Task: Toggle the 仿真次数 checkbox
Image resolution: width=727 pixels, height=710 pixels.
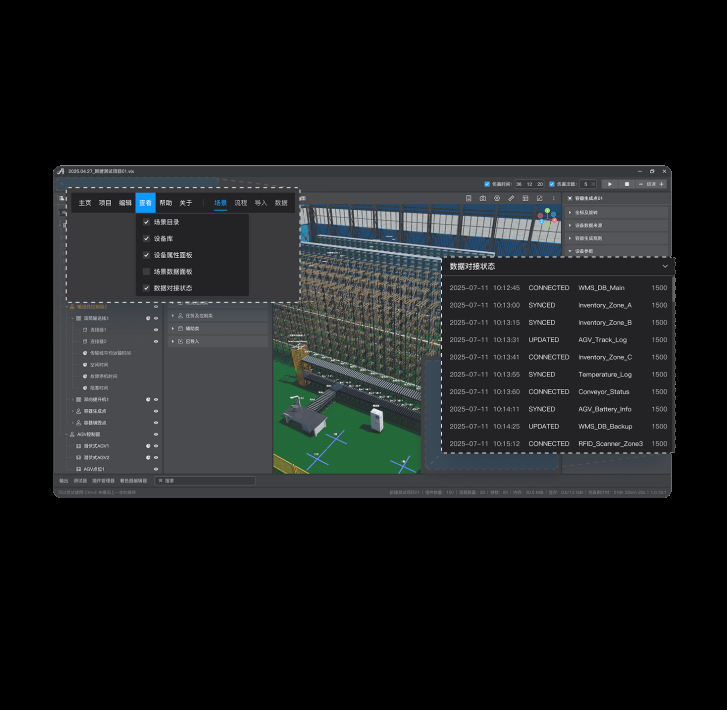Action: [x=552, y=184]
